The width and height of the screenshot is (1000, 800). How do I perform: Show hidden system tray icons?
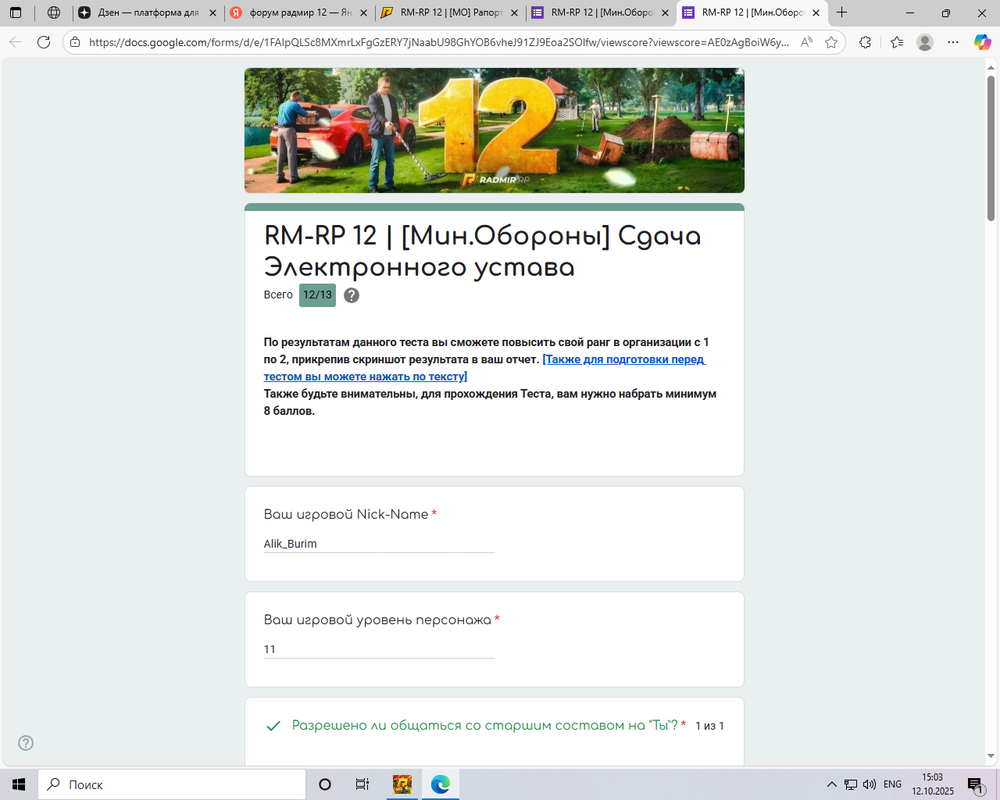coord(832,784)
